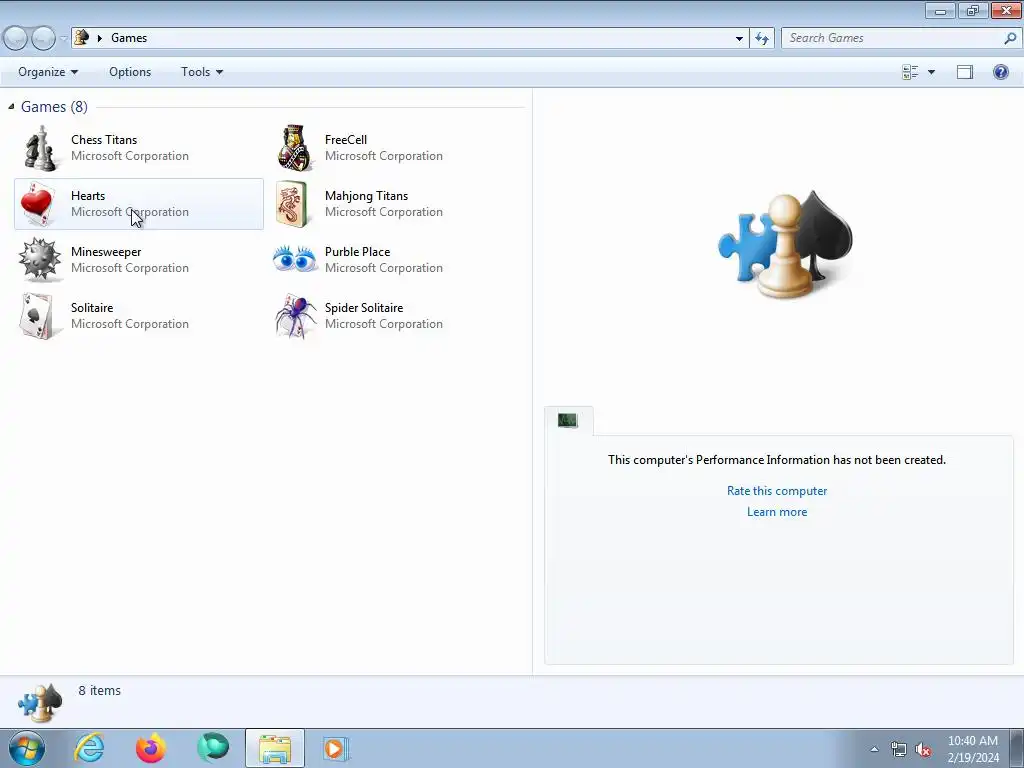The width and height of the screenshot is (1024, 768).
Task: Launch Internet Explorer from taskbar
Action: pos(89,748)
